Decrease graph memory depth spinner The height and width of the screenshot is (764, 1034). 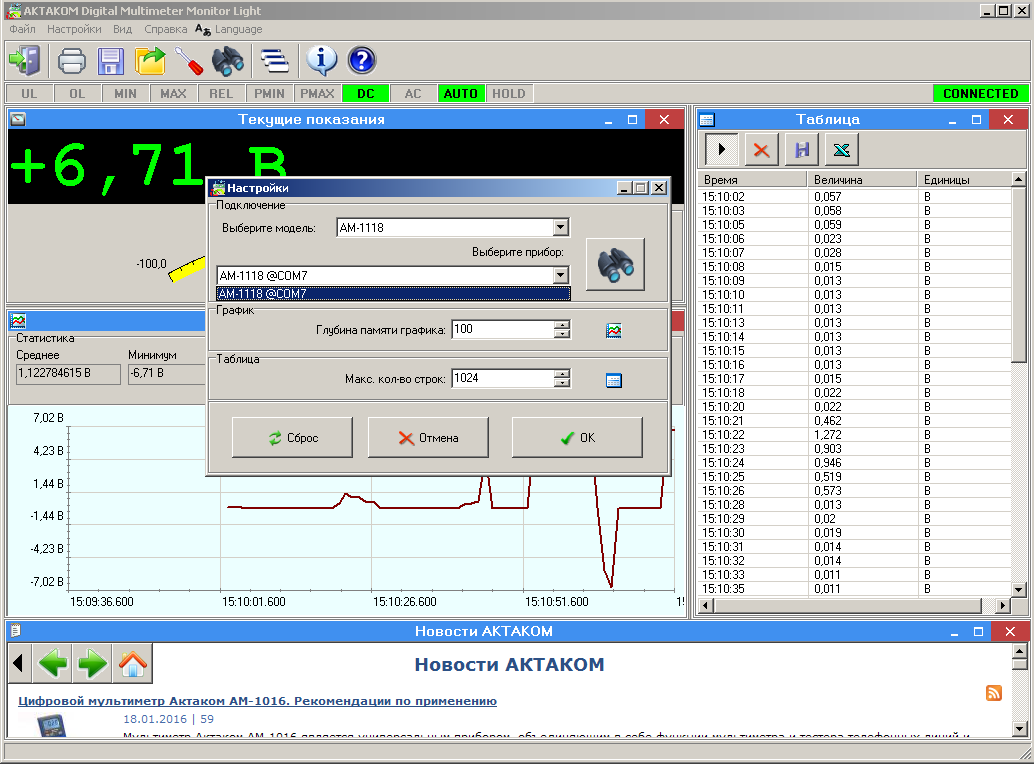click(562, 334)
